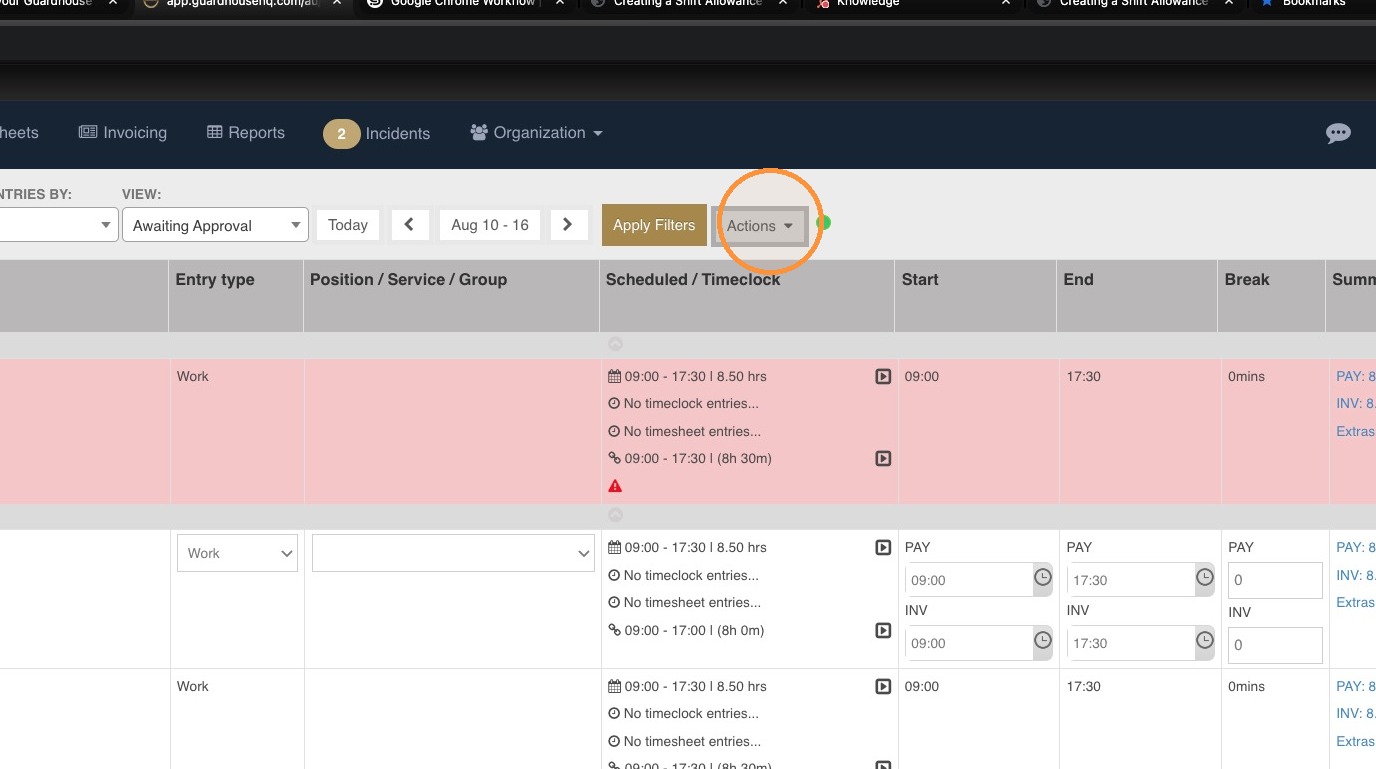Image resolution: width=1376 pixels, height=769 pixels.
Task: Click the PAY summary link in pink row
Action: (1356, 377)
